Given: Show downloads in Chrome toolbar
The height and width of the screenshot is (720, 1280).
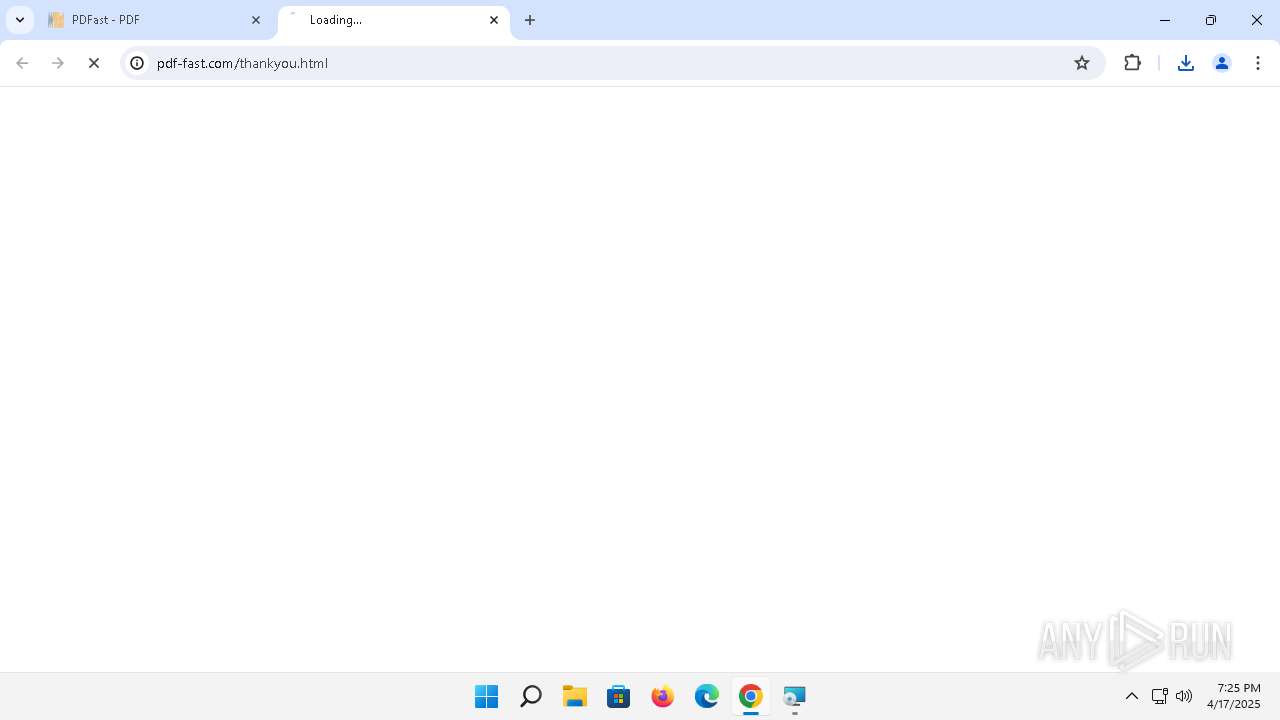Looking at the screenshot, I should (1186, 63).
